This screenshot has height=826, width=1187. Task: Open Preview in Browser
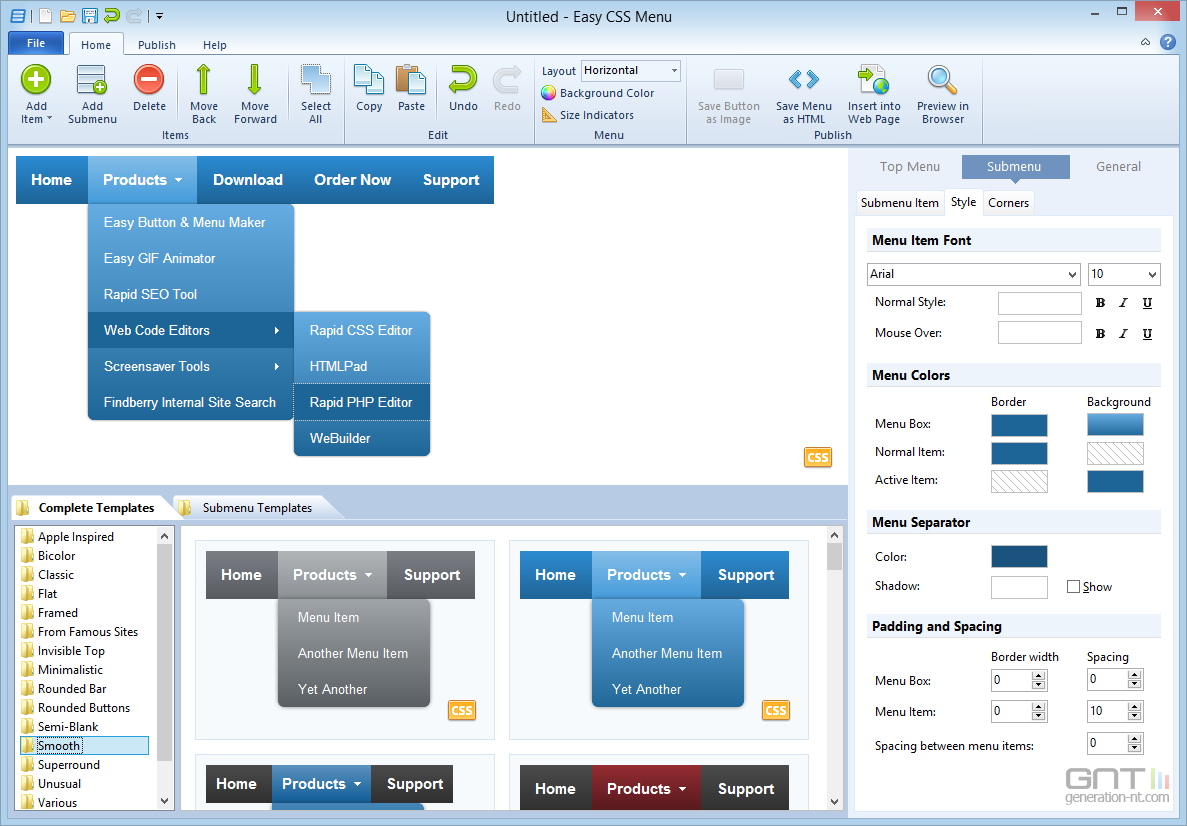[942, 81]
